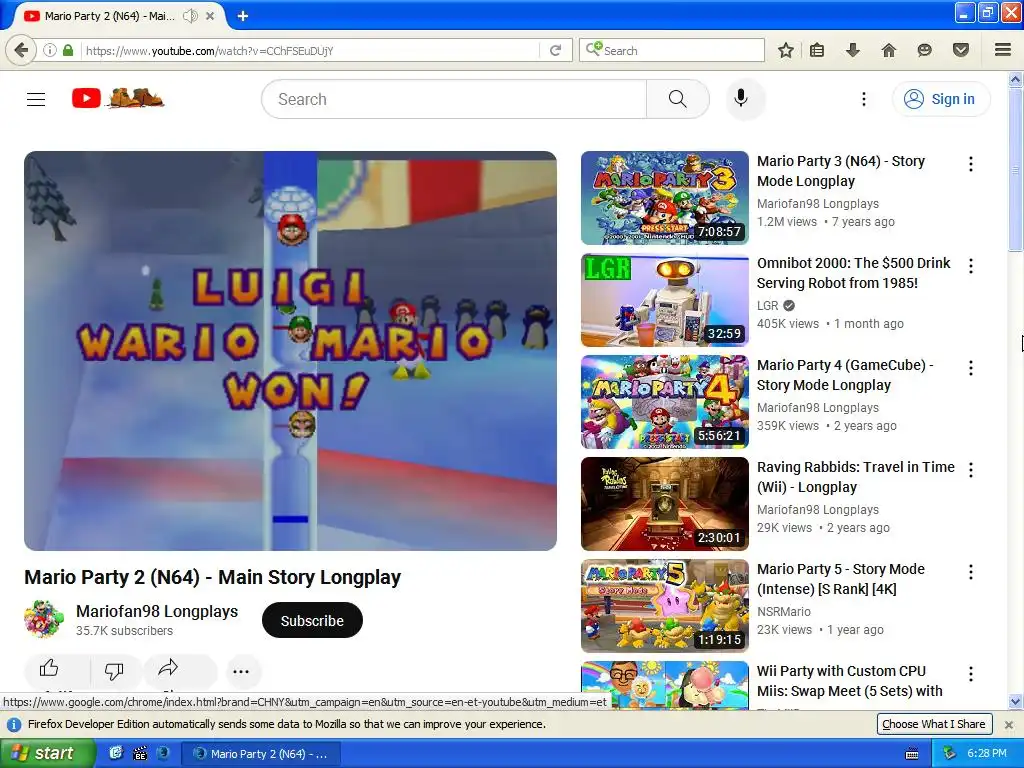
Task: Click Choose What I Share button
Action: (x=934, y=724)
